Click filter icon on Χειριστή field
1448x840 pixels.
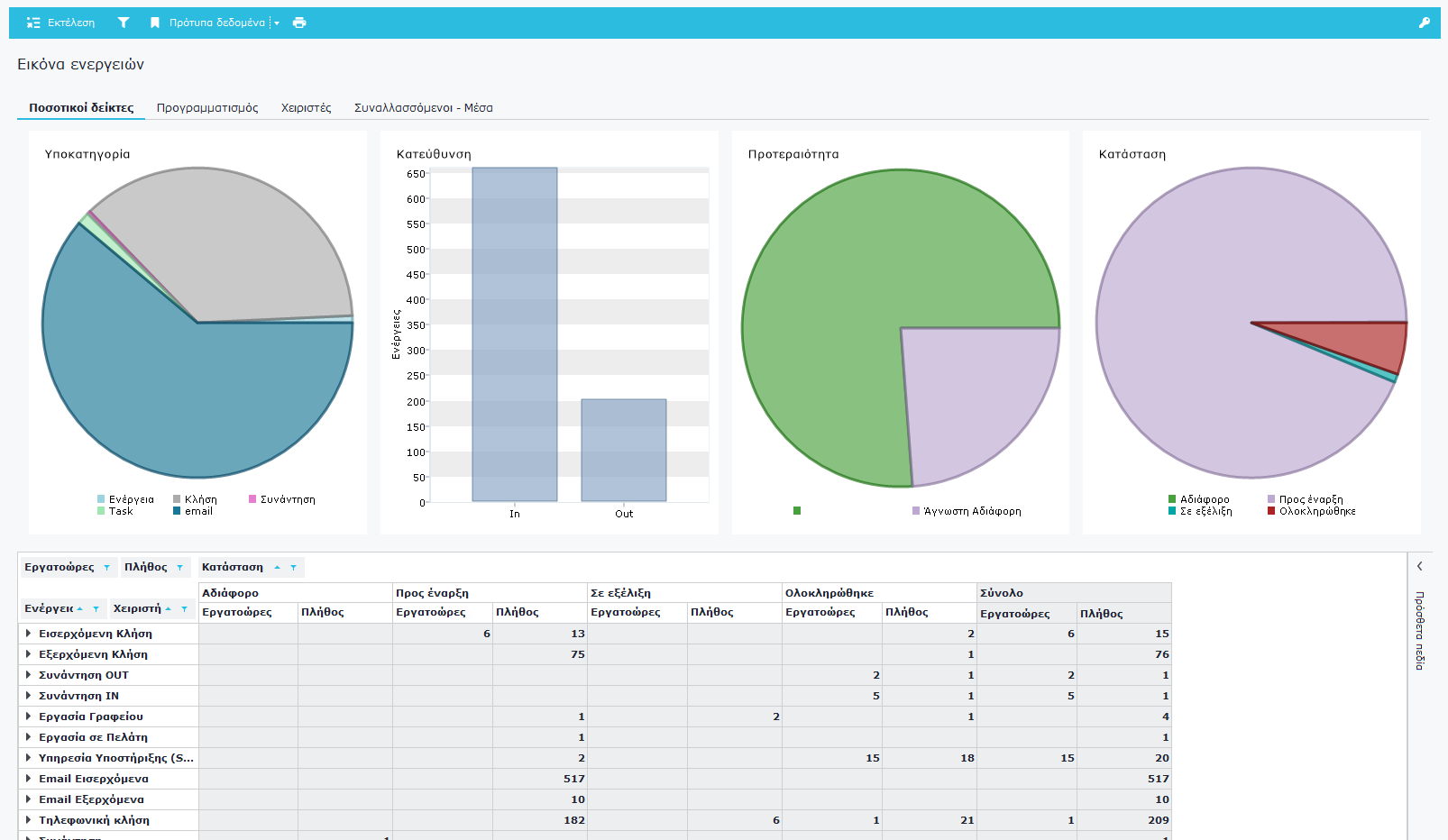(184, 609)
